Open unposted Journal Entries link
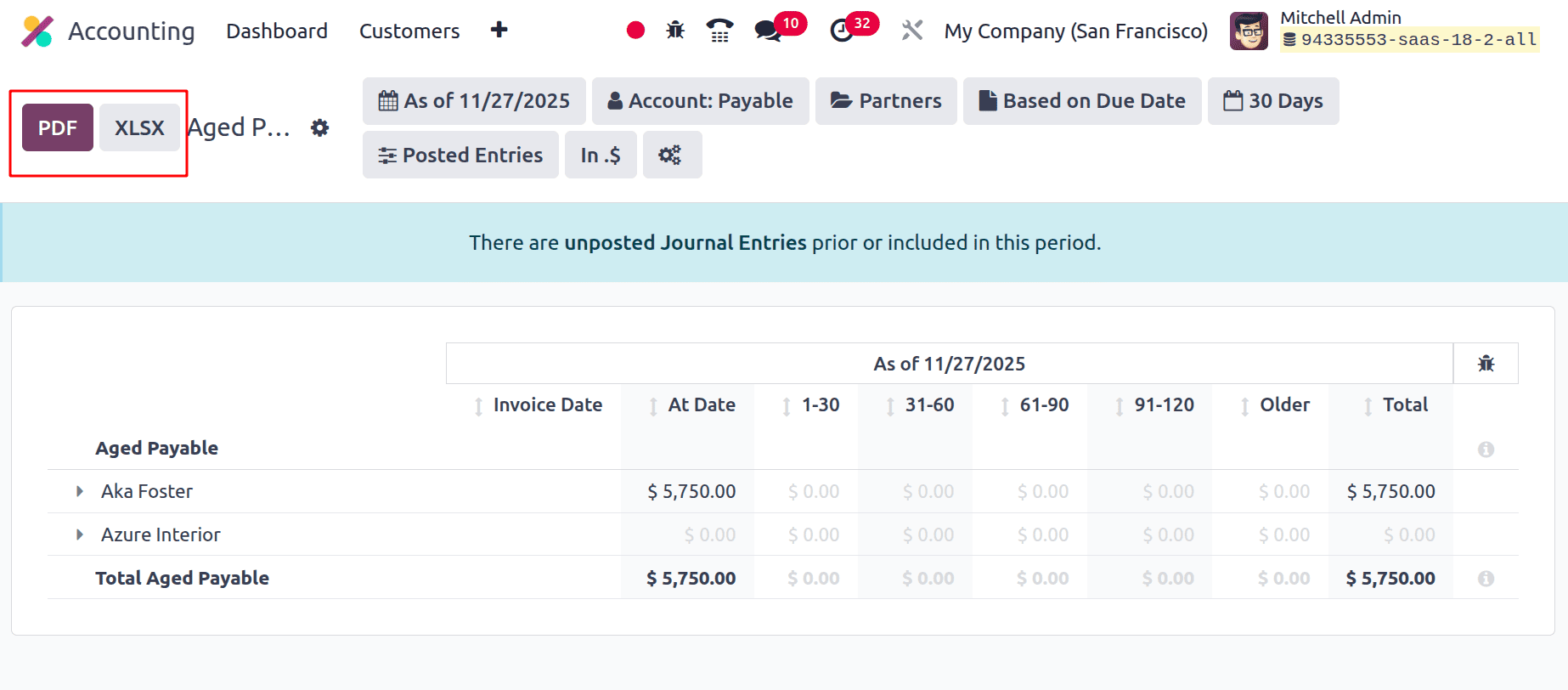1568x690 pixels. 685,243
